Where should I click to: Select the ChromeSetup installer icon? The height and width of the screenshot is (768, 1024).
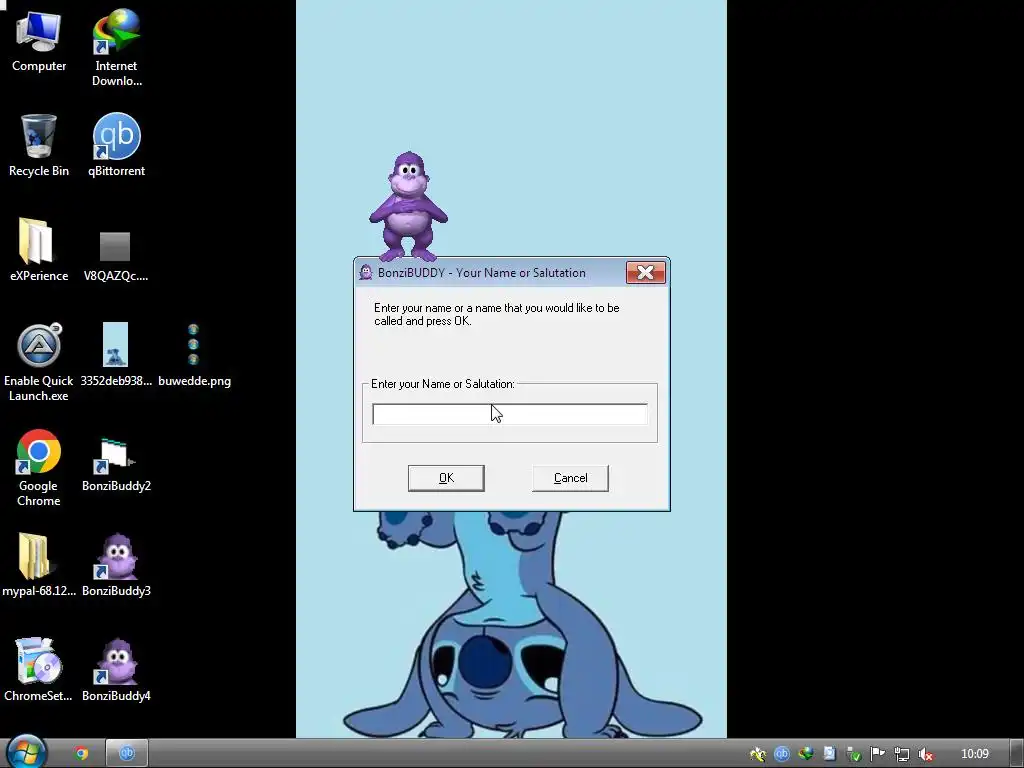(x=39, y=670)
